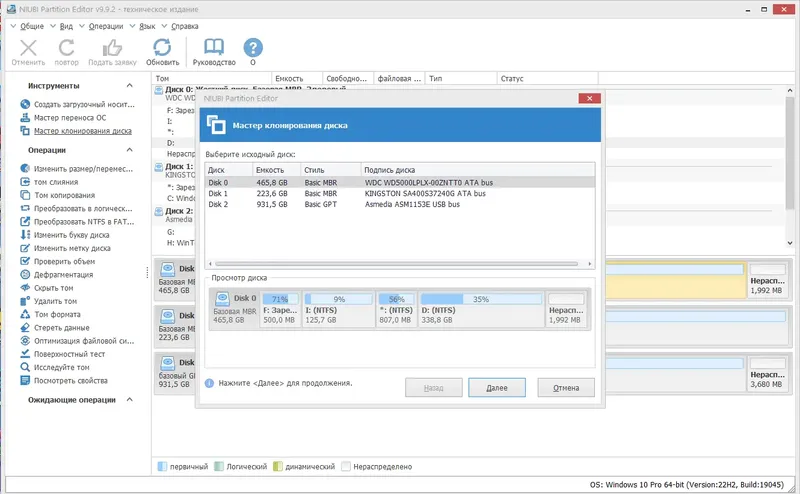The image size is (800, 494).
Task: Click the первичный legend swatch
Action: 162,466
